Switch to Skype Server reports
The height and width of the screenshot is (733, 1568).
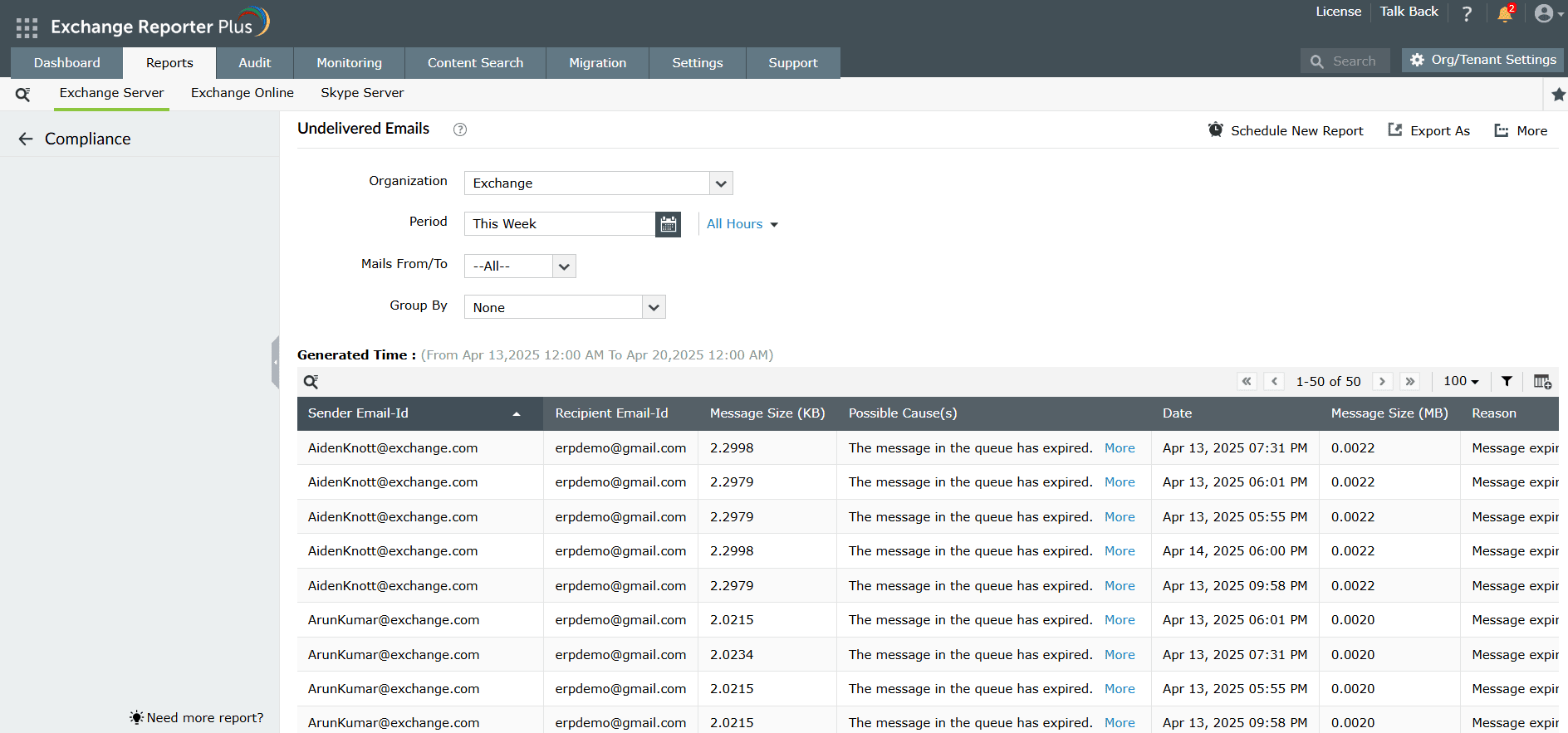(x=362, y=93)
